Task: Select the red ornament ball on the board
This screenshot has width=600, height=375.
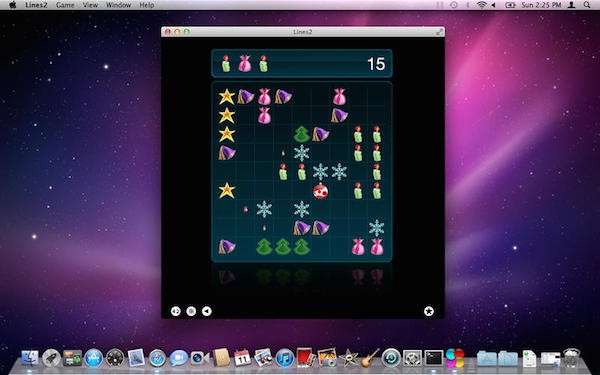Action: (320, 191)
